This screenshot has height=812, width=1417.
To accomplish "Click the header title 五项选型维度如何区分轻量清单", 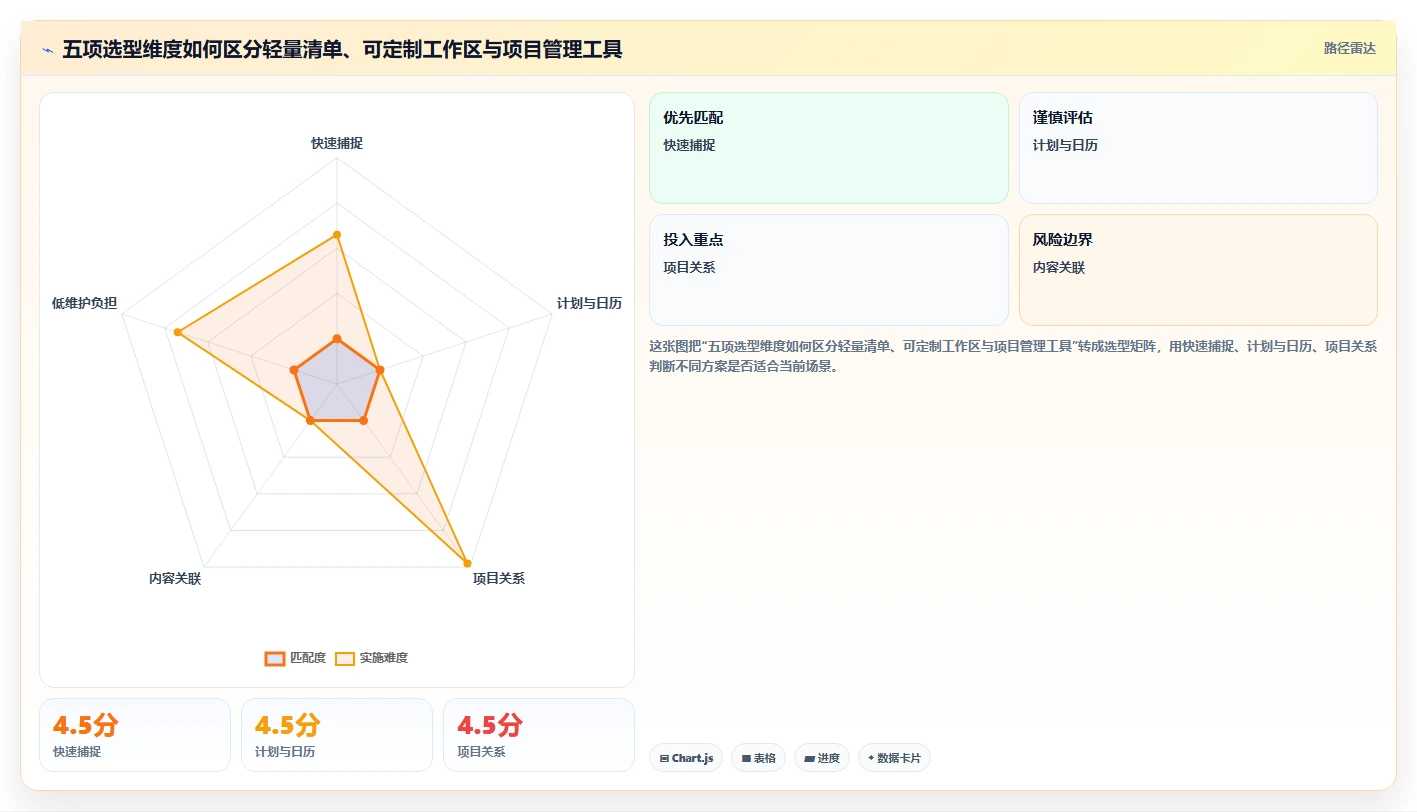I will 342,49.
